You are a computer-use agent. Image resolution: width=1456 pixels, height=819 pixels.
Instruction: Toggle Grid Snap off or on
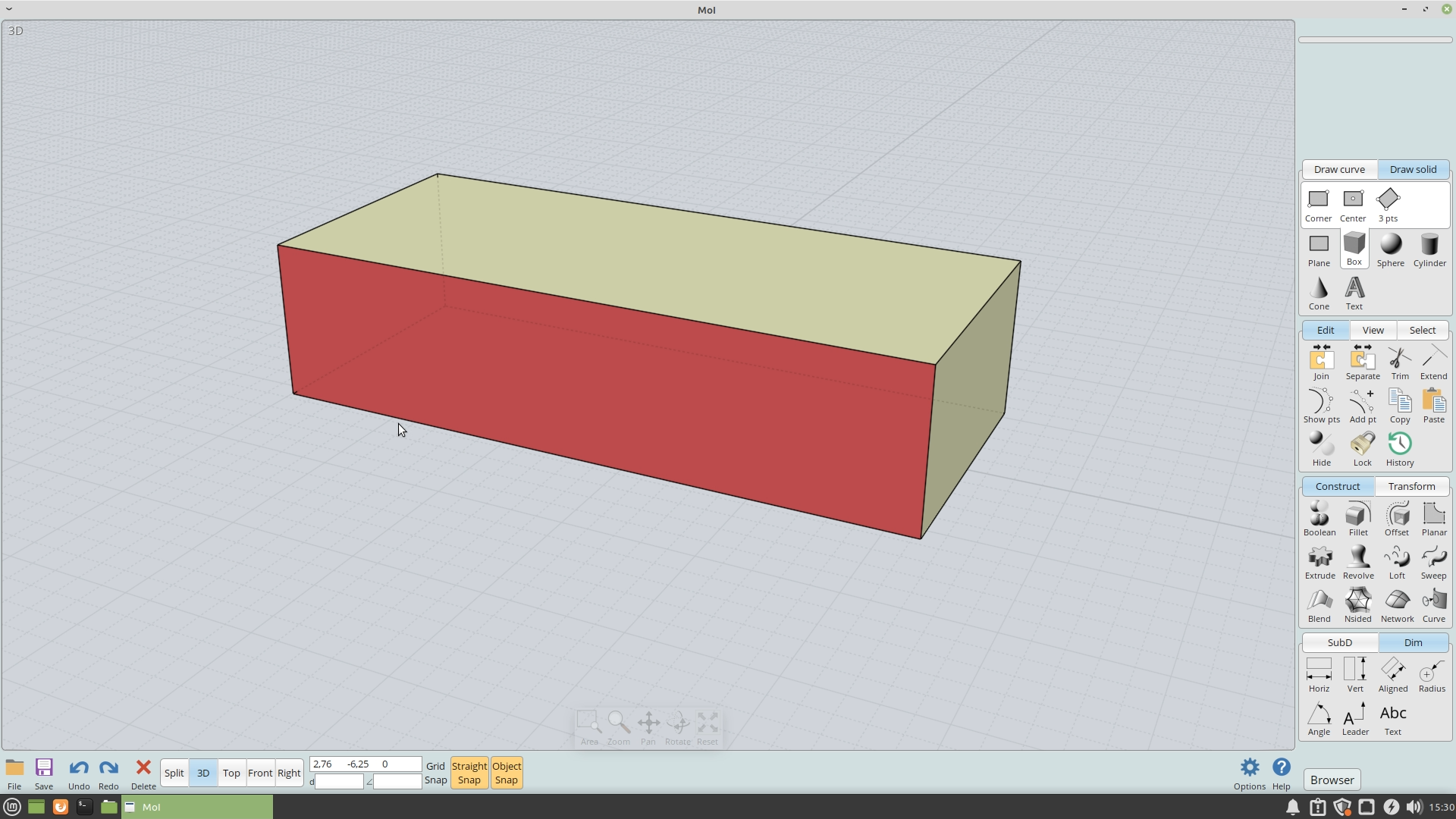(x=435, y=773)
